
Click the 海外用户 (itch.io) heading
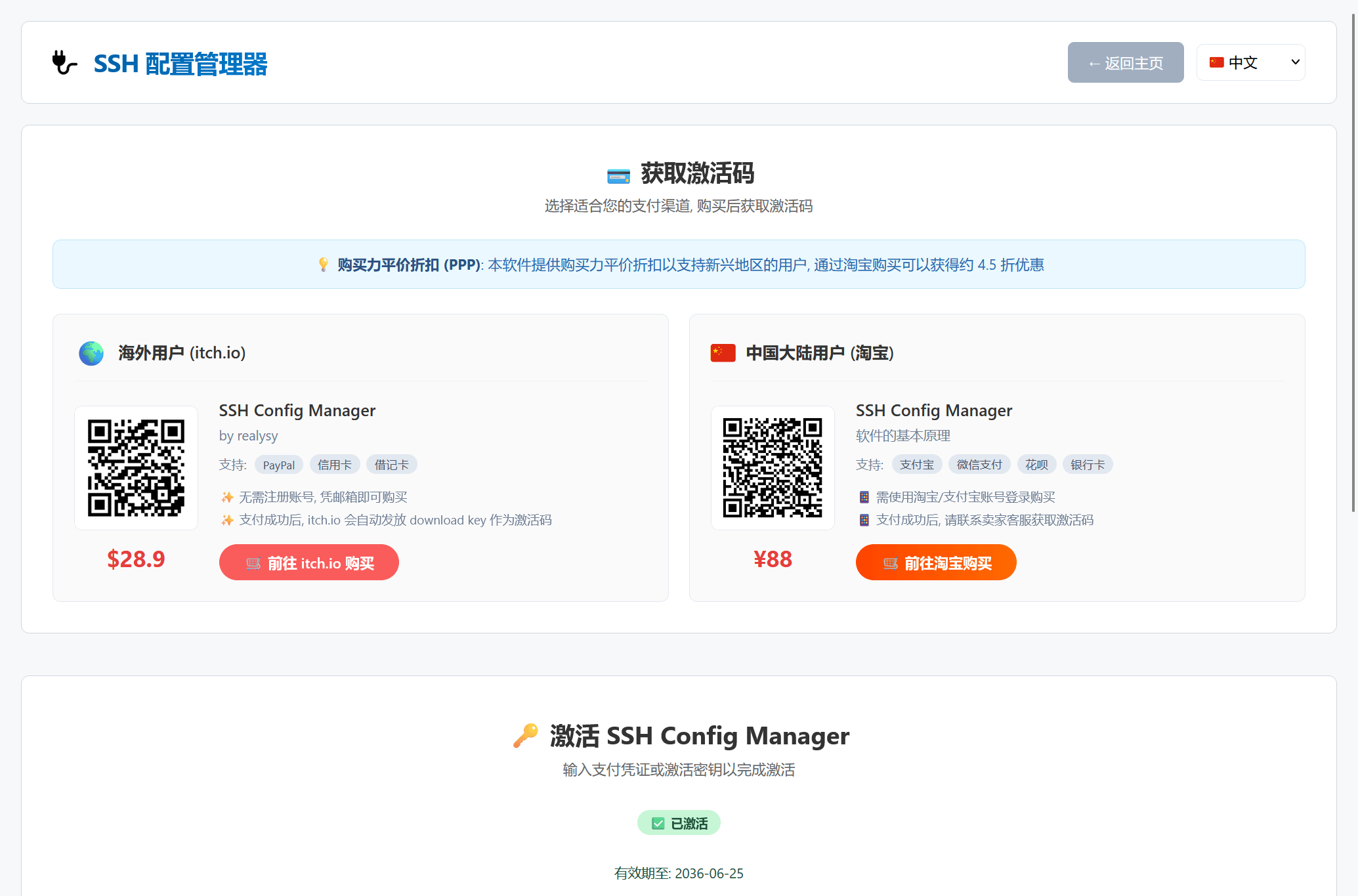pos(182,353)
